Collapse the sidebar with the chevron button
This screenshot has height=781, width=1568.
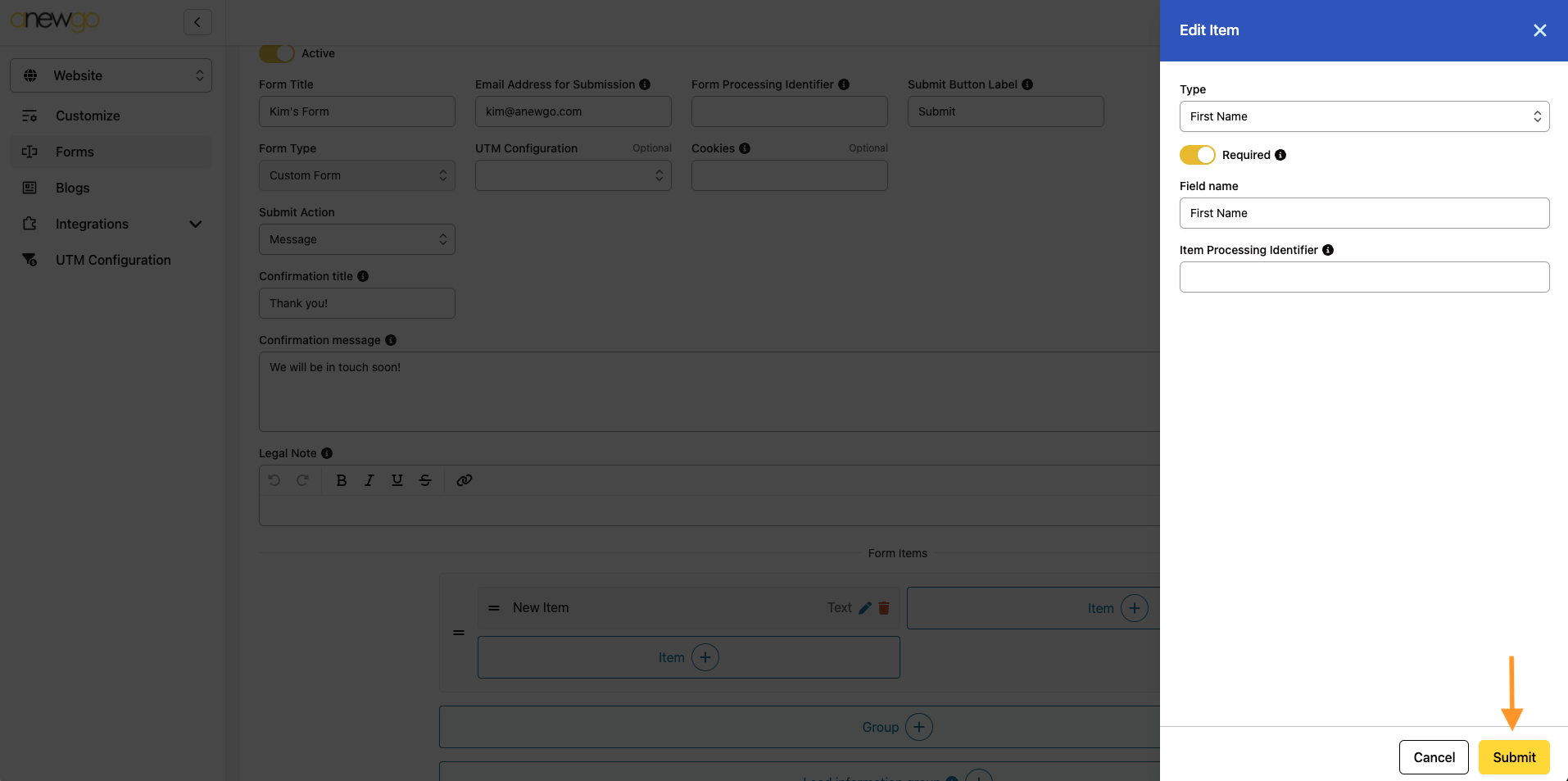click(197, 22)
